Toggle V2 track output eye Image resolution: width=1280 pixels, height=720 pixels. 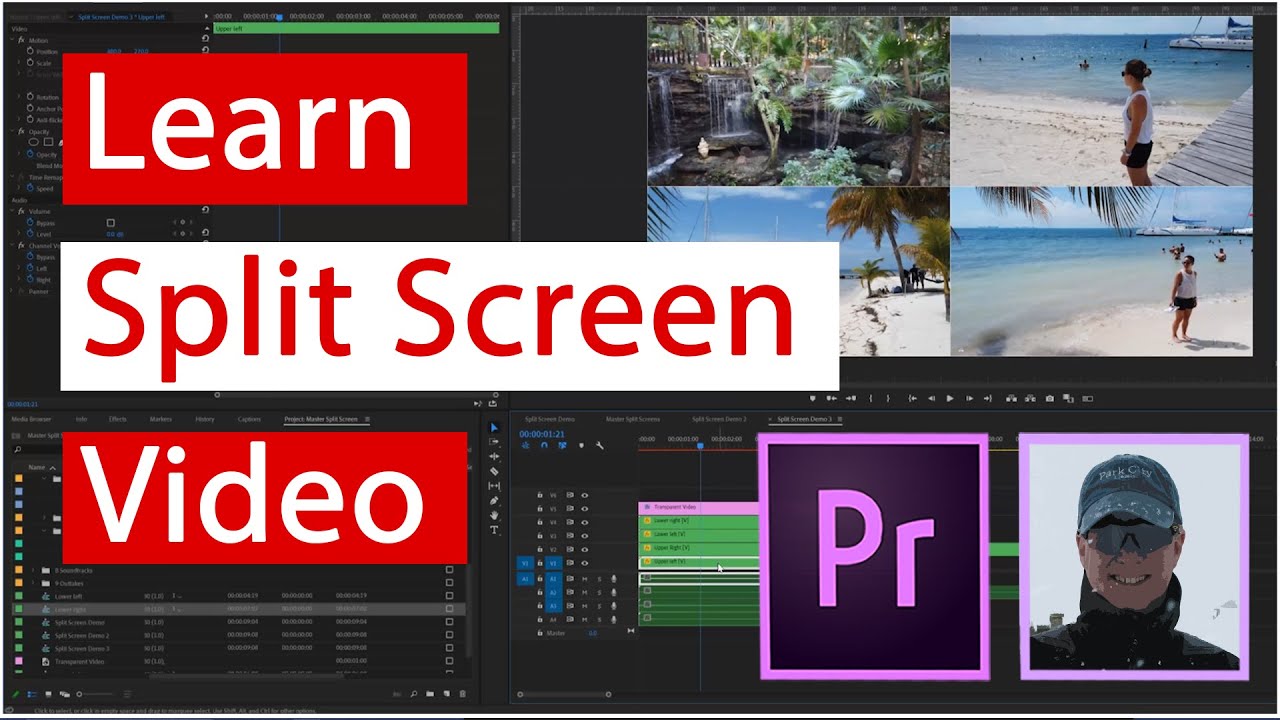585,549
